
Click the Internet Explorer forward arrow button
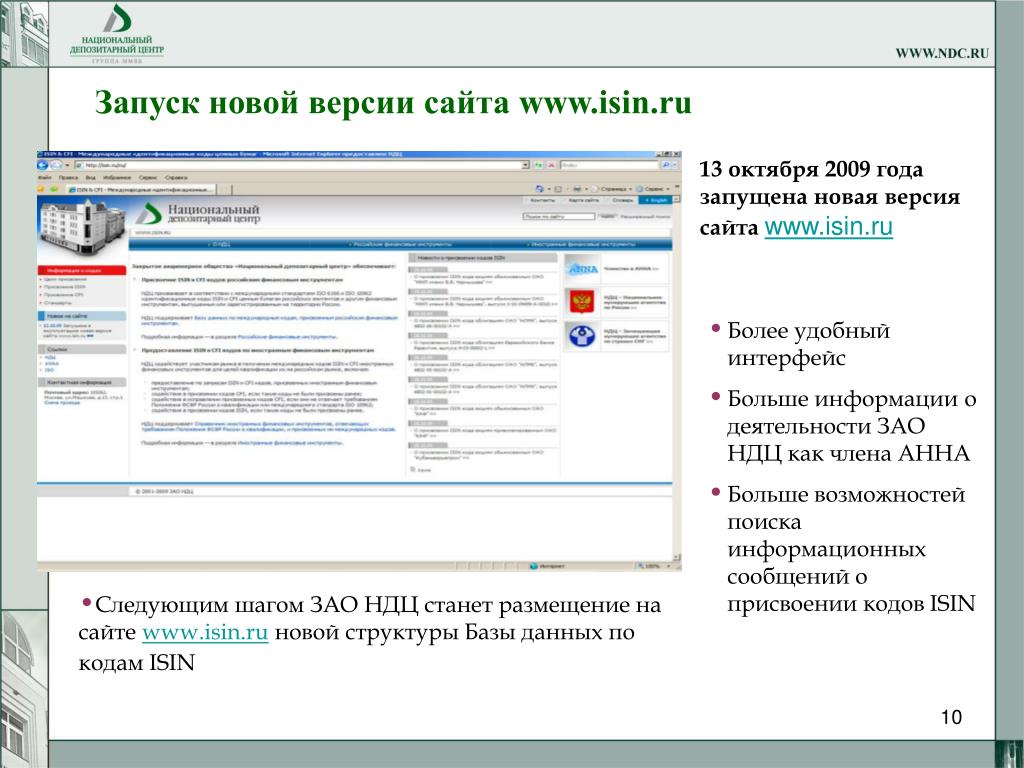(56, 165)
